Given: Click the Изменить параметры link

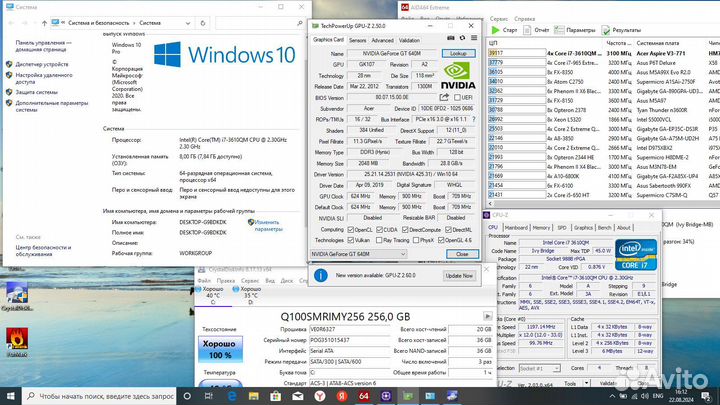Looking at the screenshot, I should [268, 225].
